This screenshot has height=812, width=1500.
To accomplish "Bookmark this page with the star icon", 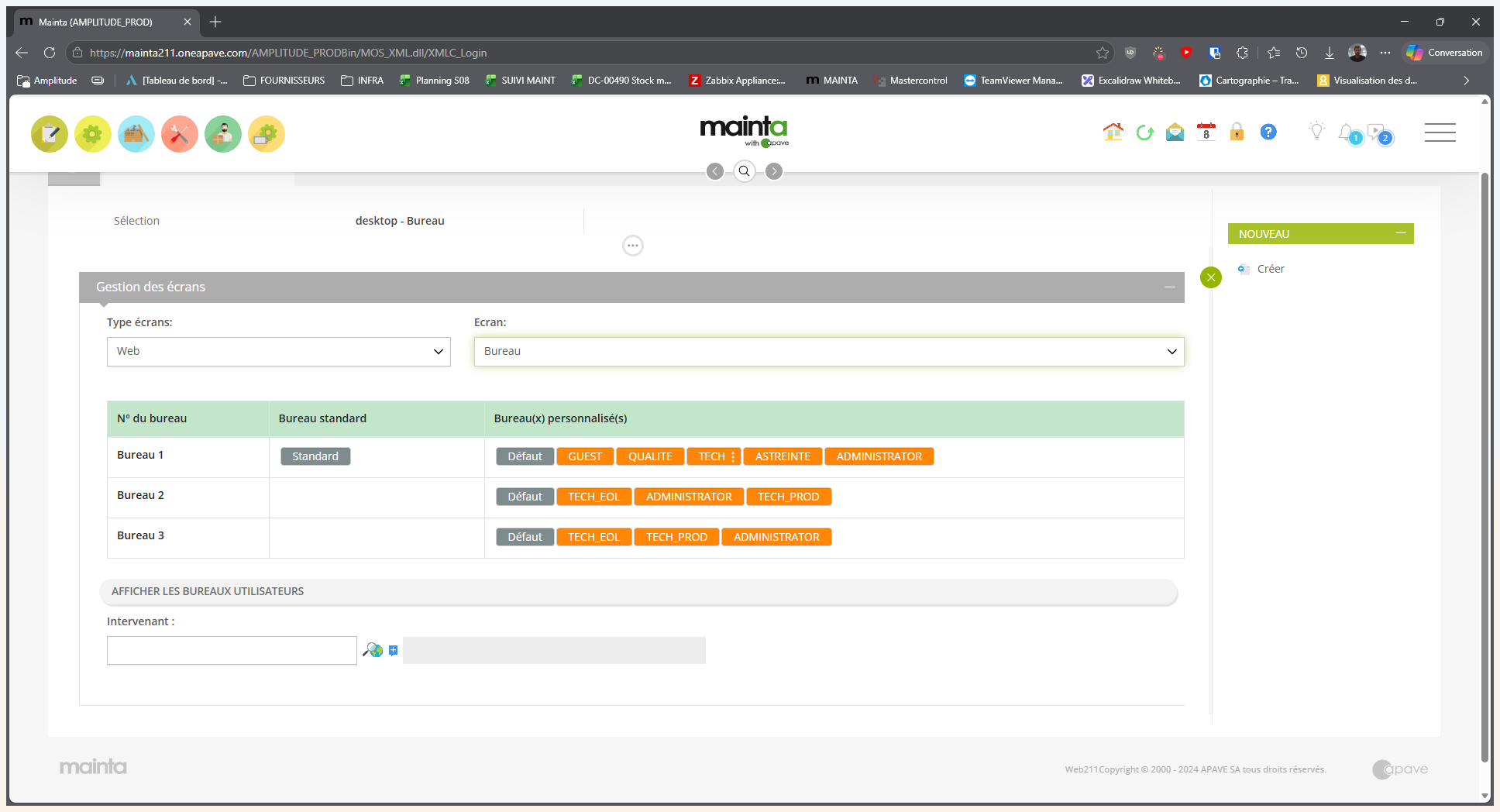I will coord(1103,53).
